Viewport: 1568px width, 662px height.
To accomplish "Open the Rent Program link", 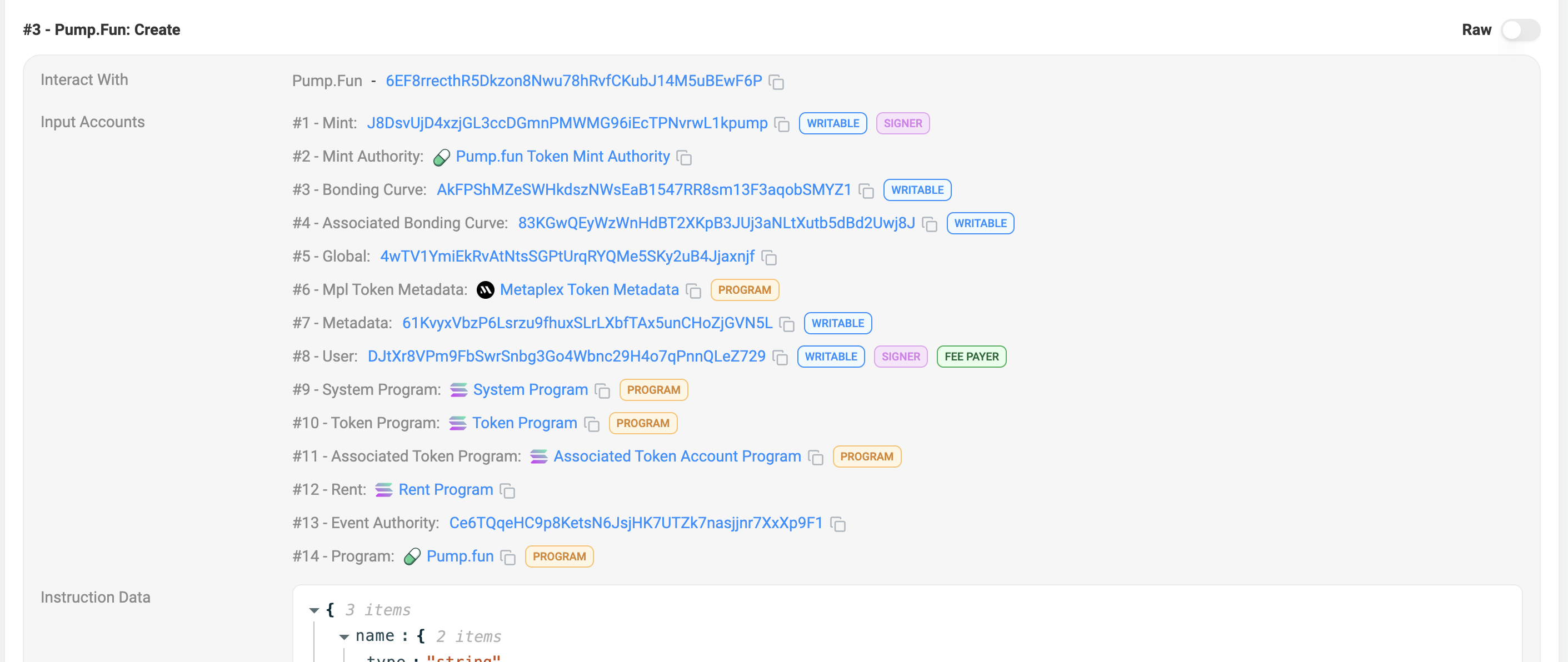I will tap(446, 490).
